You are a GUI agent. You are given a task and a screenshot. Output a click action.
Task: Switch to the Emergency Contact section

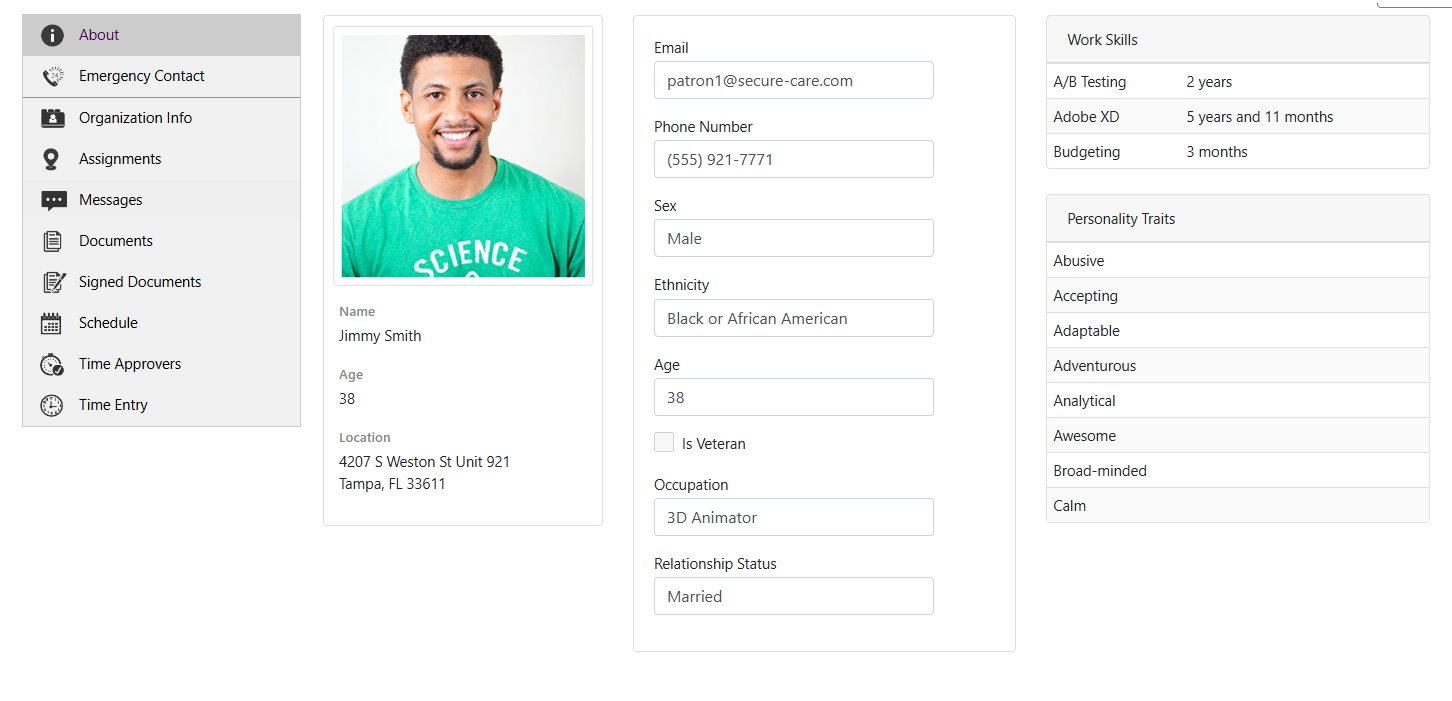[x=141, y=76]
